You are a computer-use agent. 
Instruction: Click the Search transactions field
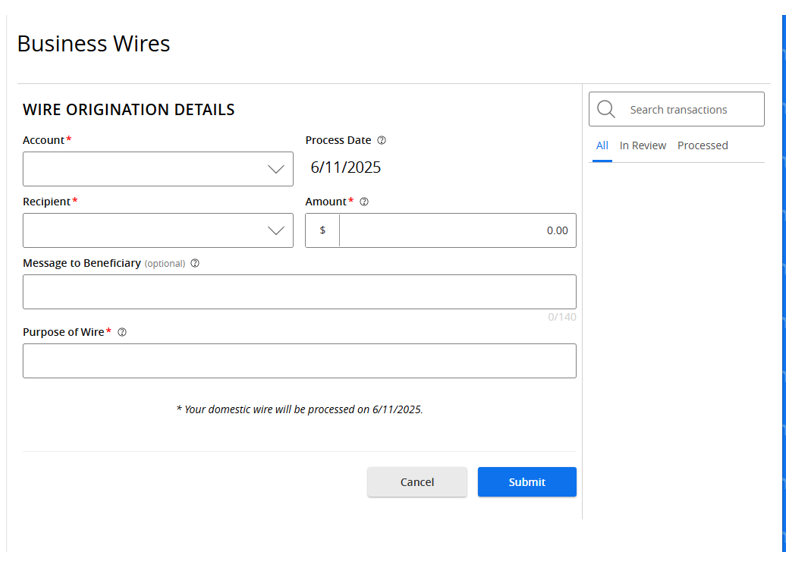677,109
